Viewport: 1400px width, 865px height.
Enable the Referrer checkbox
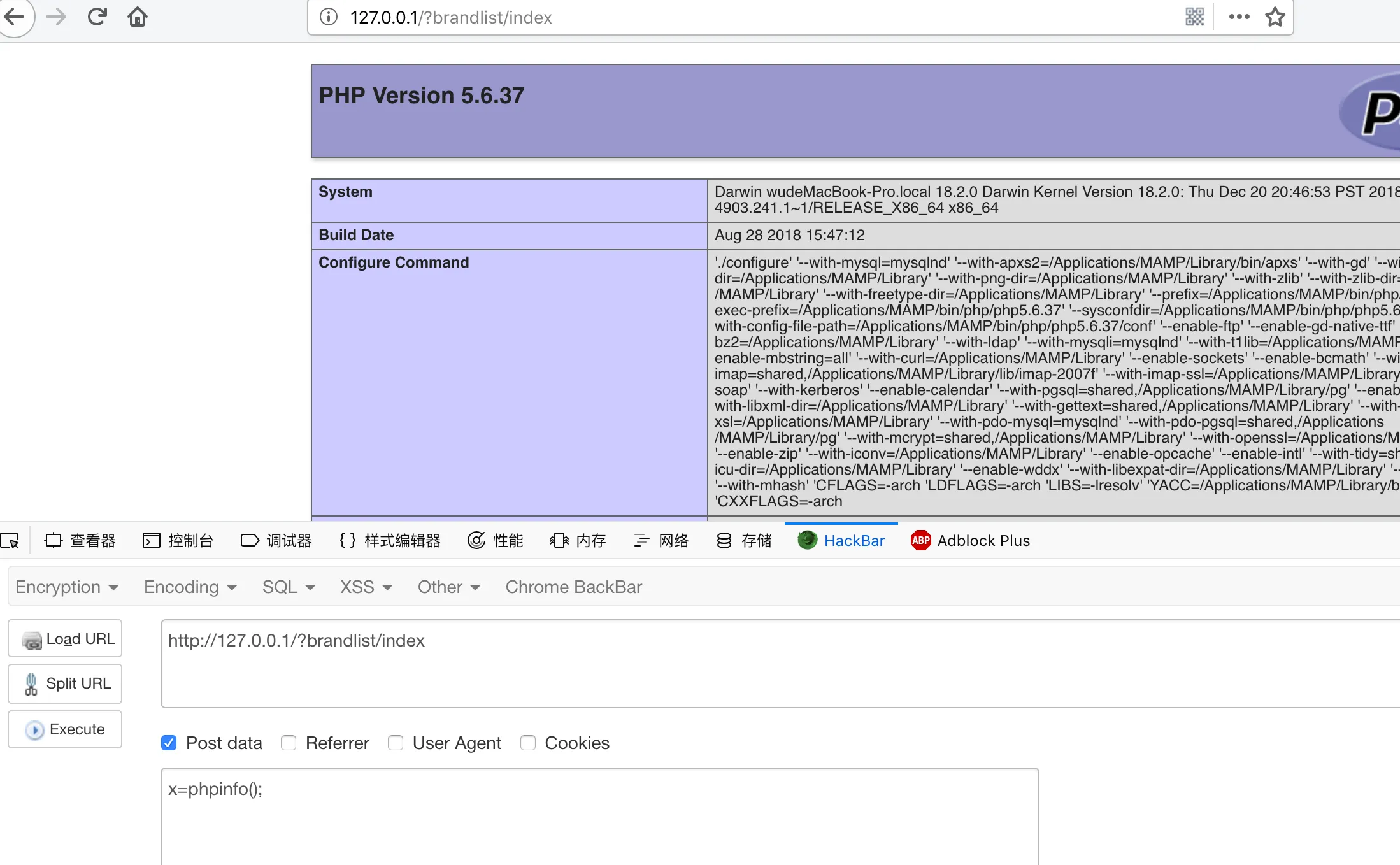289,743
